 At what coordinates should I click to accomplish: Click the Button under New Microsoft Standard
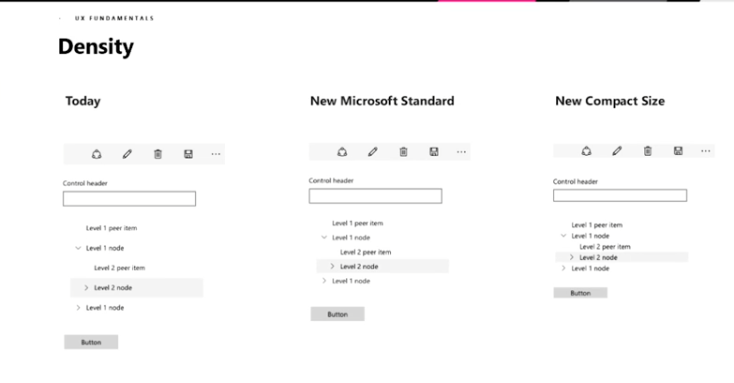tap(338, 314)
